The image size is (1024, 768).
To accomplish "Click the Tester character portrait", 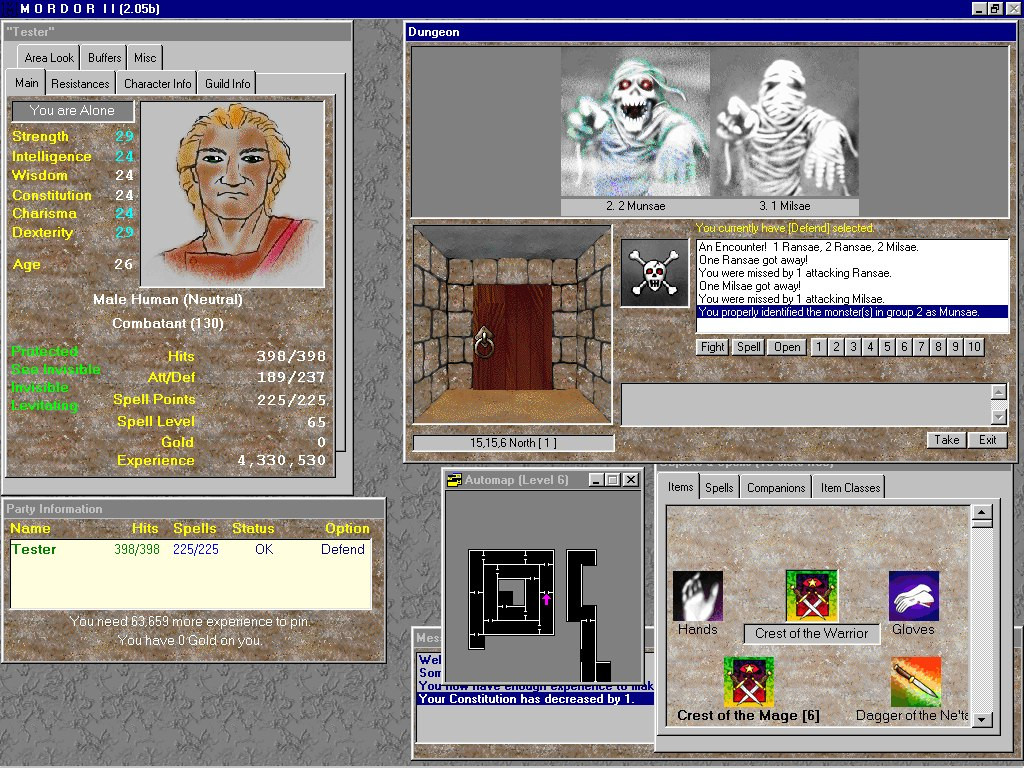I will 232,194.
